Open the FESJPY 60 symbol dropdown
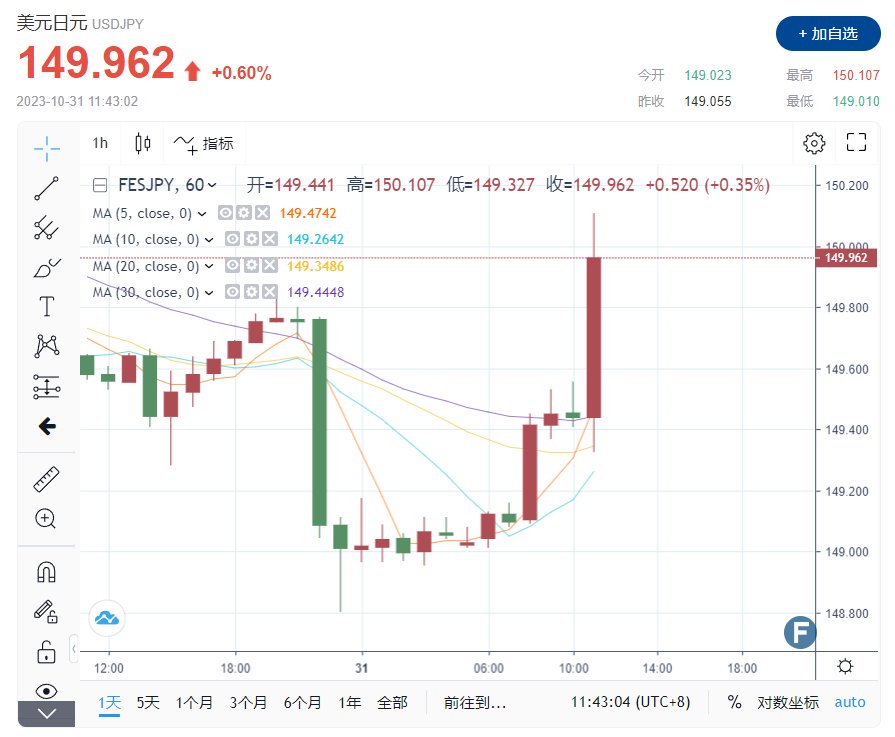This screenshot has height=737, width=895. [211, 185]
